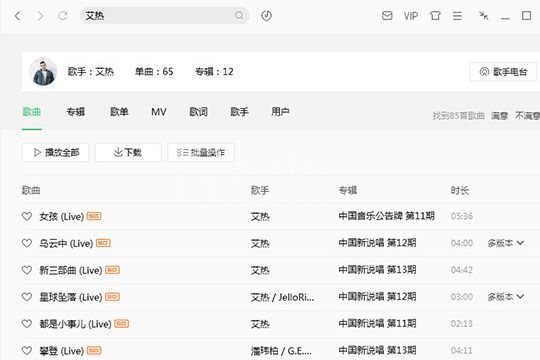Play the song 都是小事儿 (Live)

point(75,324)
